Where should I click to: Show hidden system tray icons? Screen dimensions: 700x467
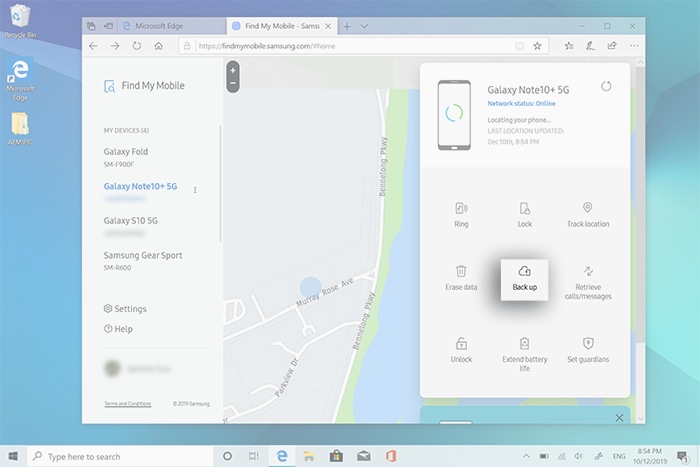point(526,456)
